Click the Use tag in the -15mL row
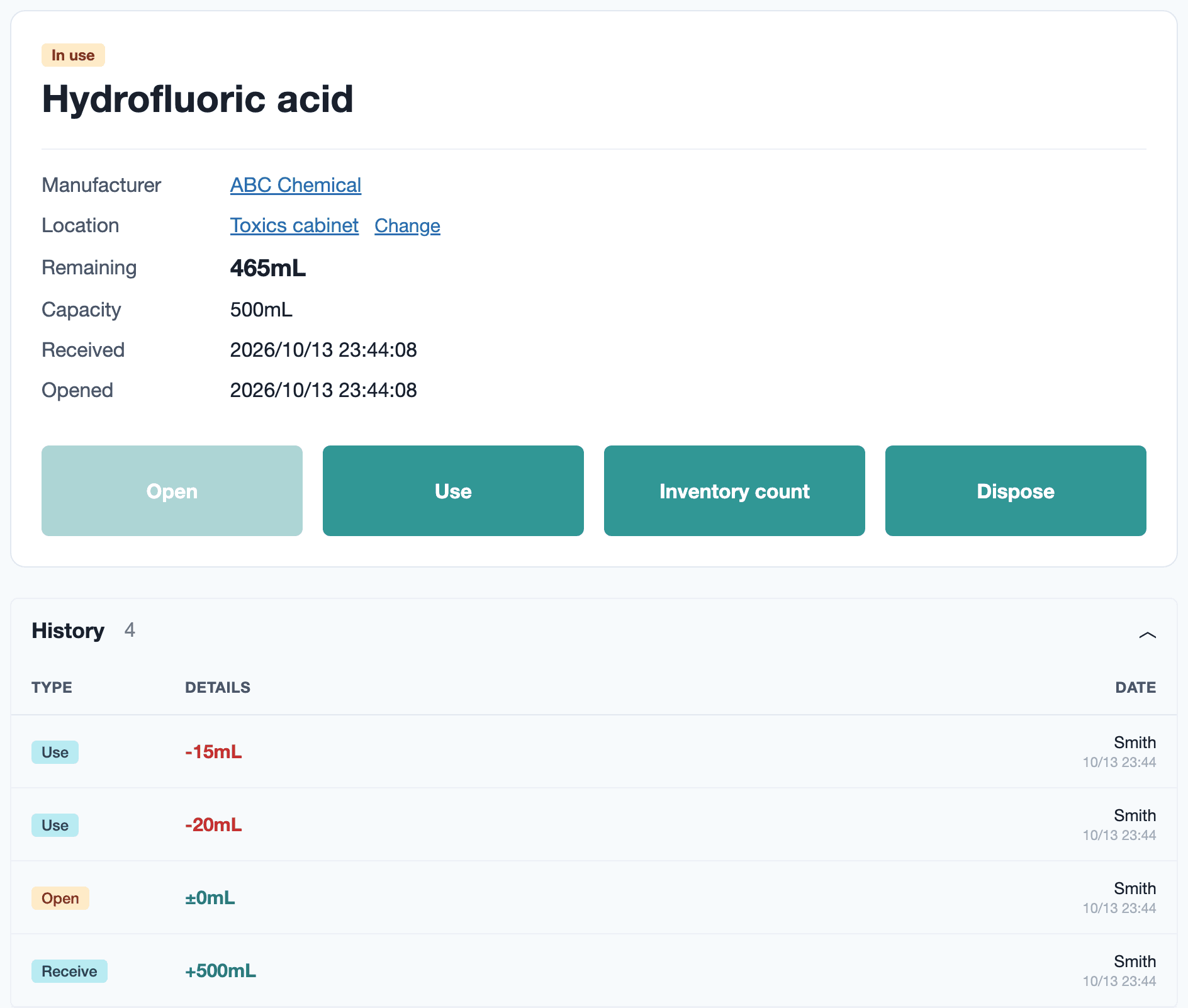The height and width of the screenshot is (1008, 1188). pos(55,752)
